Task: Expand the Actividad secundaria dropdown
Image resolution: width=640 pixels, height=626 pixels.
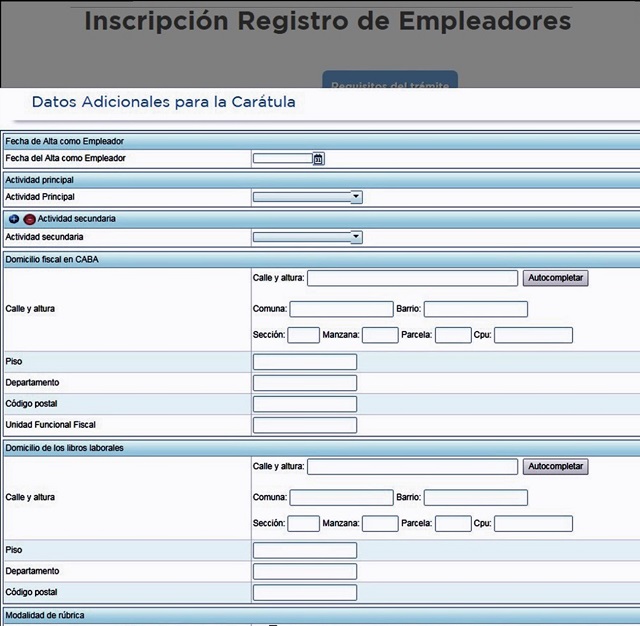Action: (307, 237)
